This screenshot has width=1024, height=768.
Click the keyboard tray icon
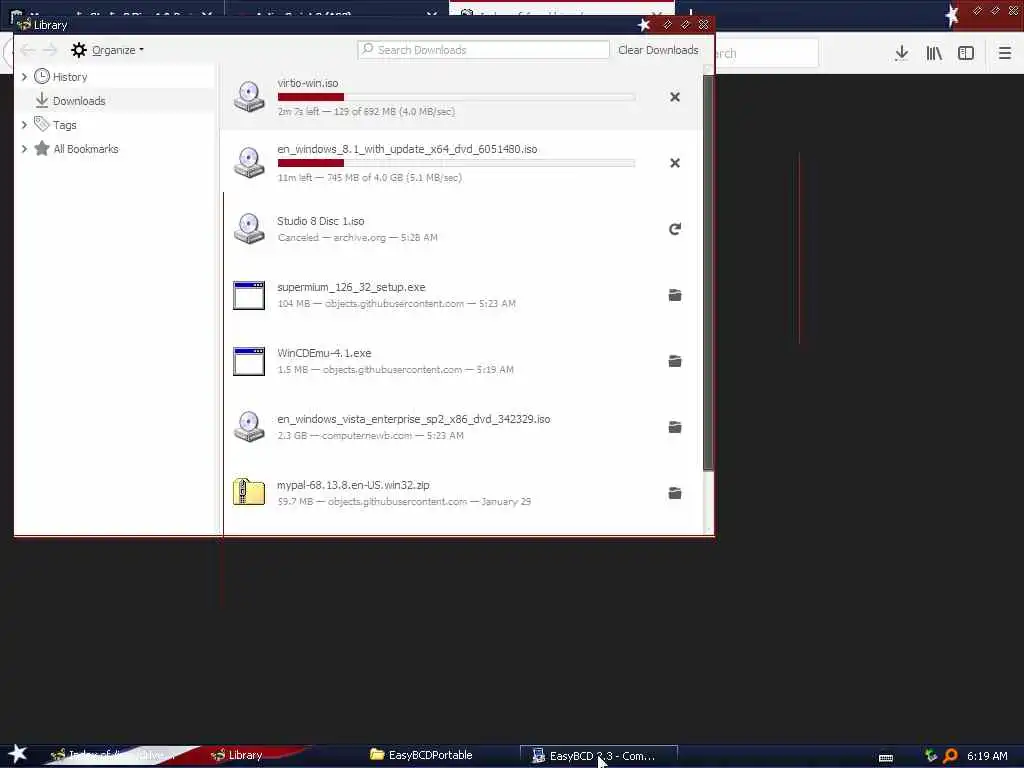click(886, 758)
